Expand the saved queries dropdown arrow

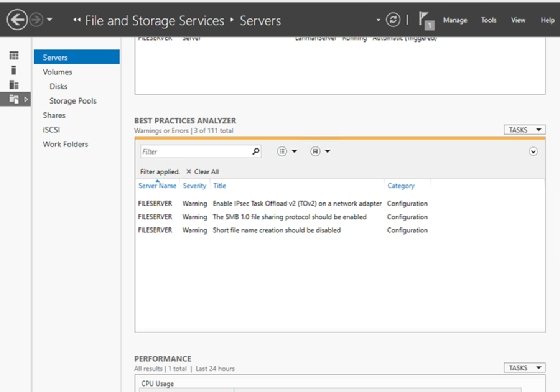tap(328, 151)
